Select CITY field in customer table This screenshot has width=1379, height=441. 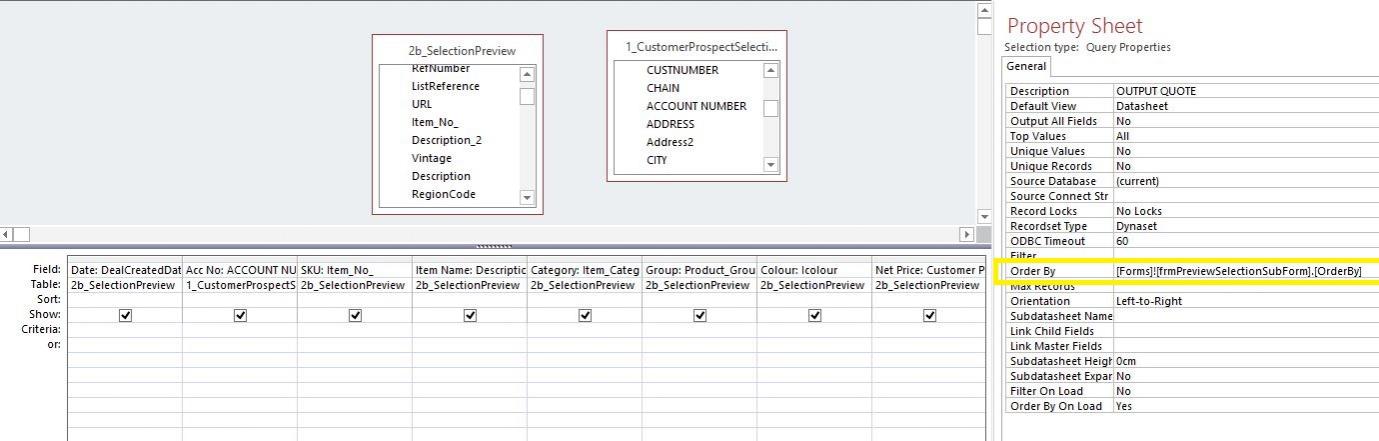[x=657, y=160]
